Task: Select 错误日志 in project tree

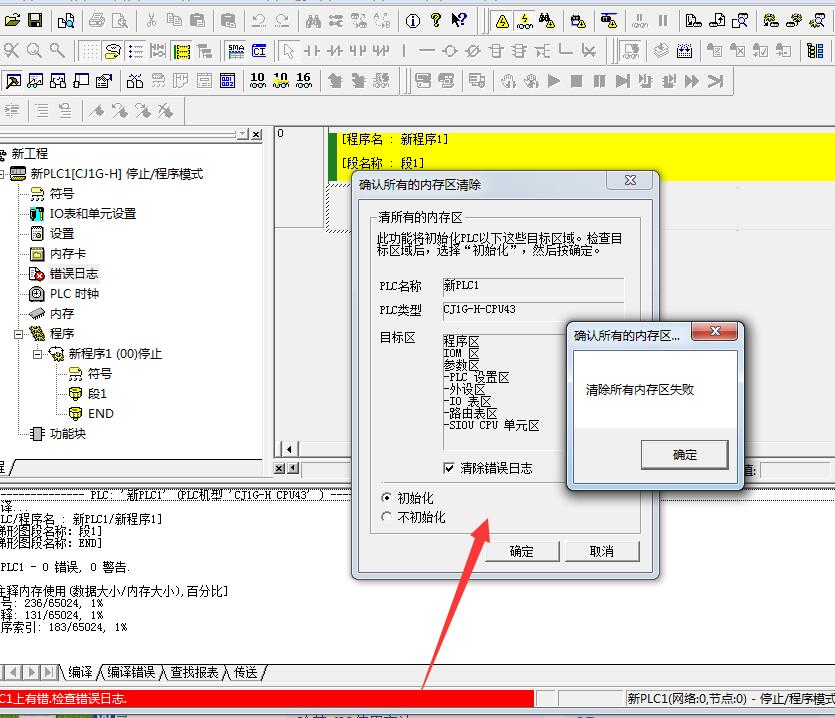Action: (73, 273)
